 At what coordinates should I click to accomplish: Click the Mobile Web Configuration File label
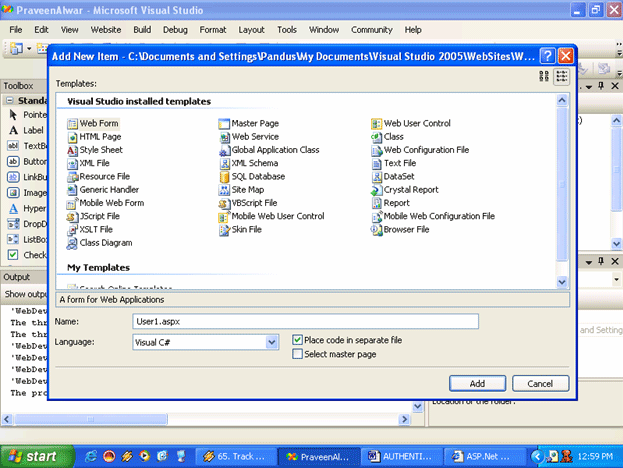439,217
